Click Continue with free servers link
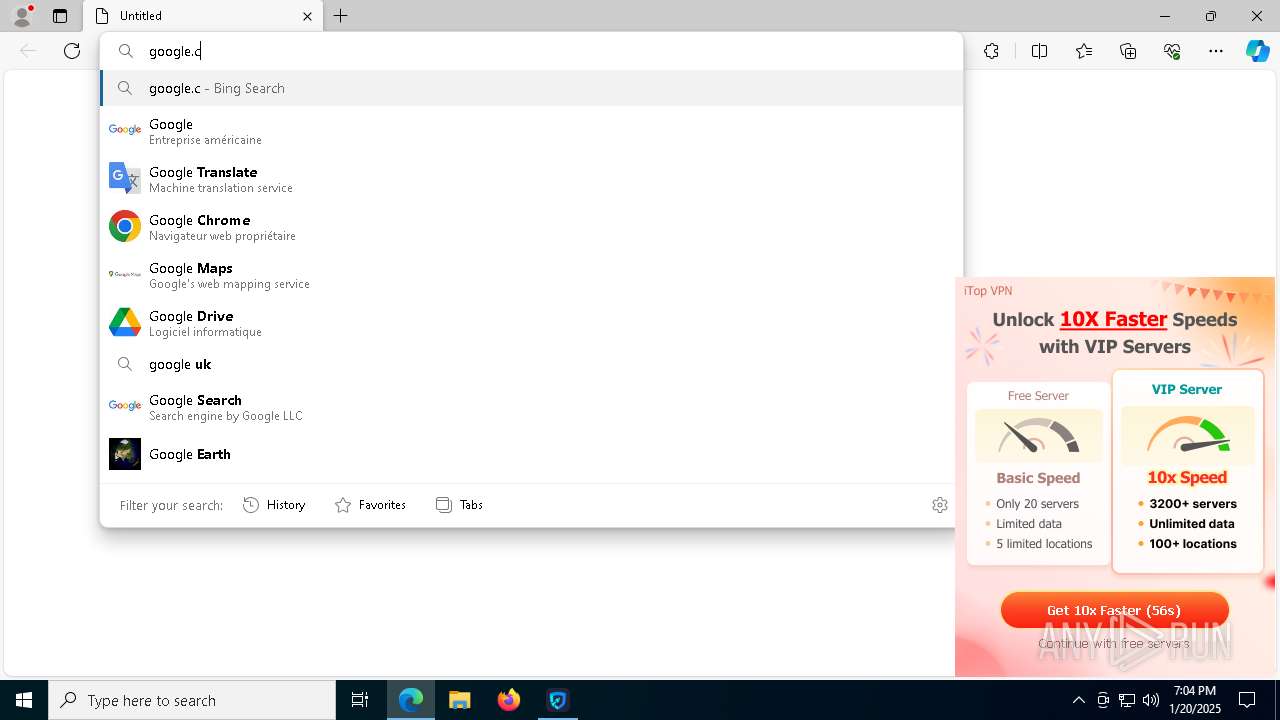Image resolution: width=1280 pixels, height=720 pixels. tap(1114, 643)
